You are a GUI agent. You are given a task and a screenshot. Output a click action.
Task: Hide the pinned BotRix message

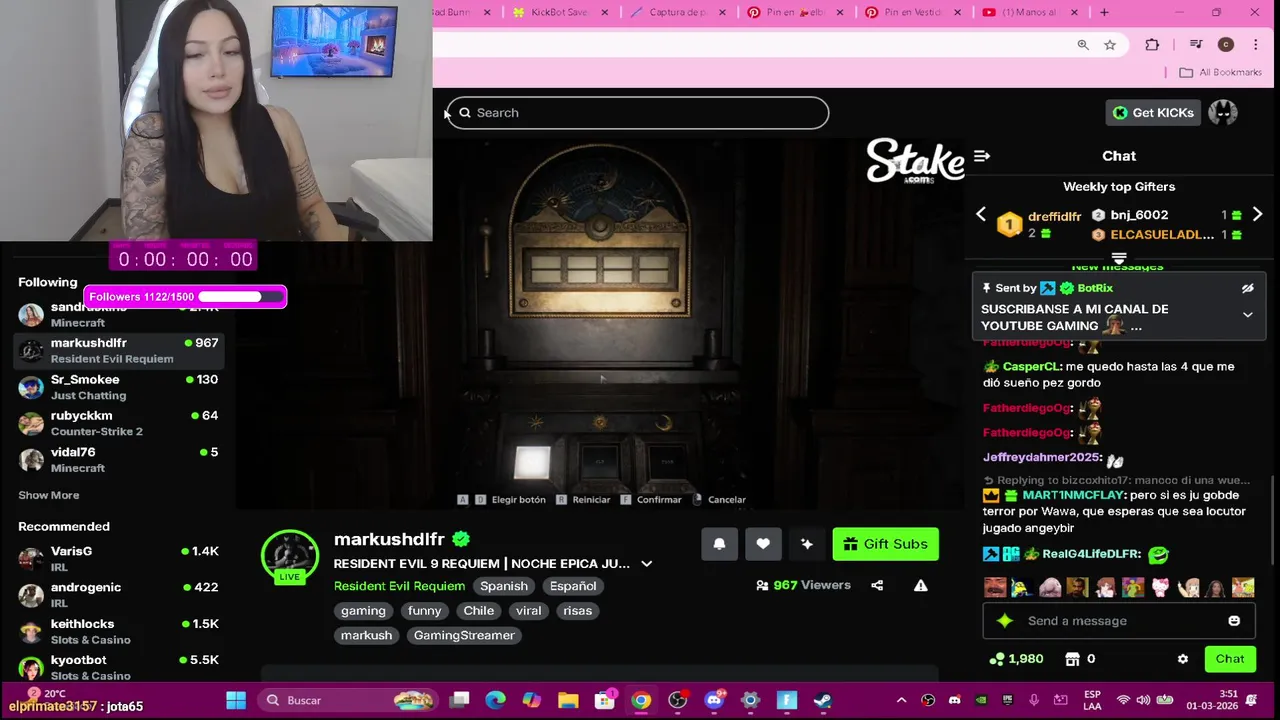point(1247,288)
